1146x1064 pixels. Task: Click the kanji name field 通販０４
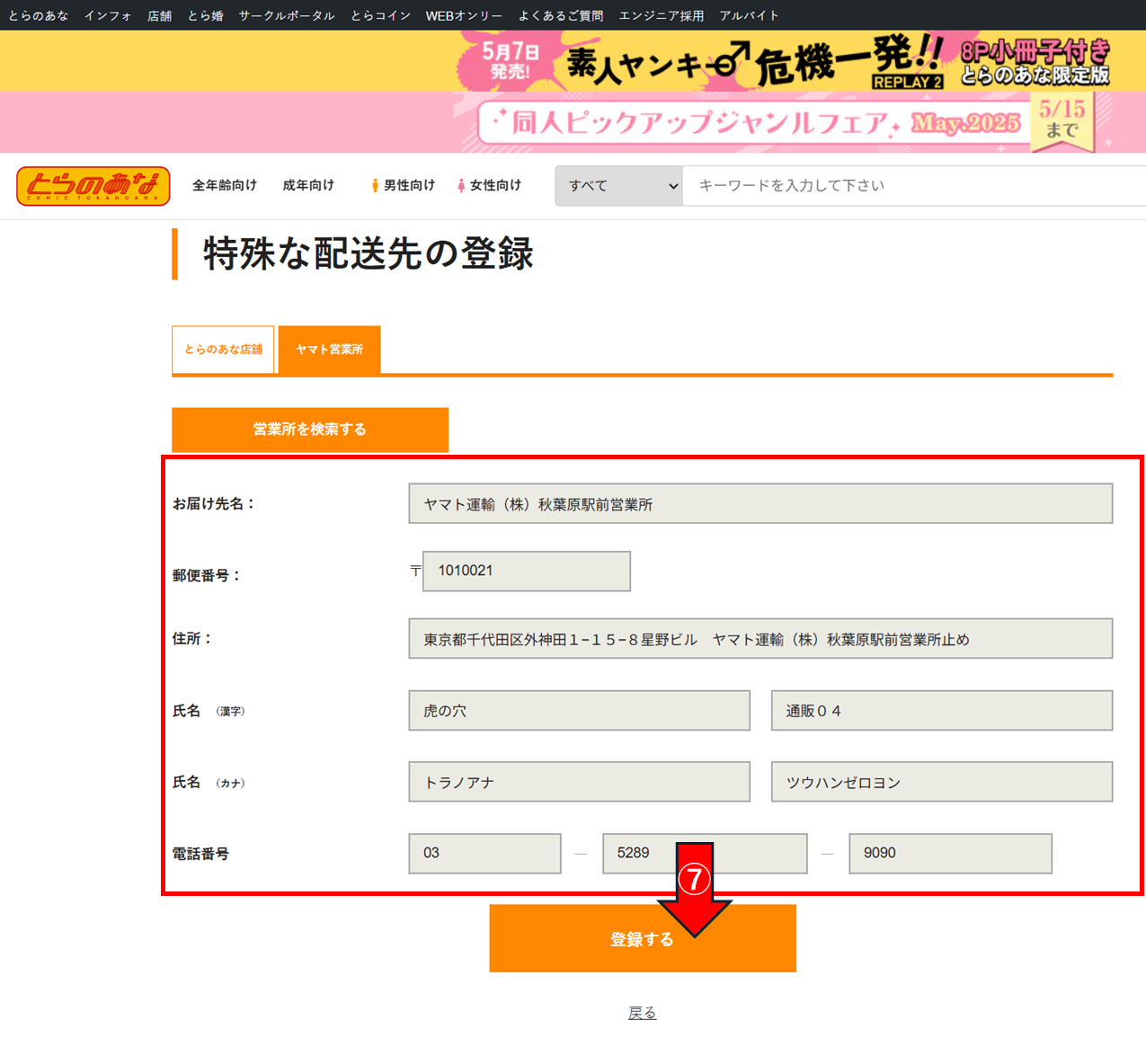942,711
